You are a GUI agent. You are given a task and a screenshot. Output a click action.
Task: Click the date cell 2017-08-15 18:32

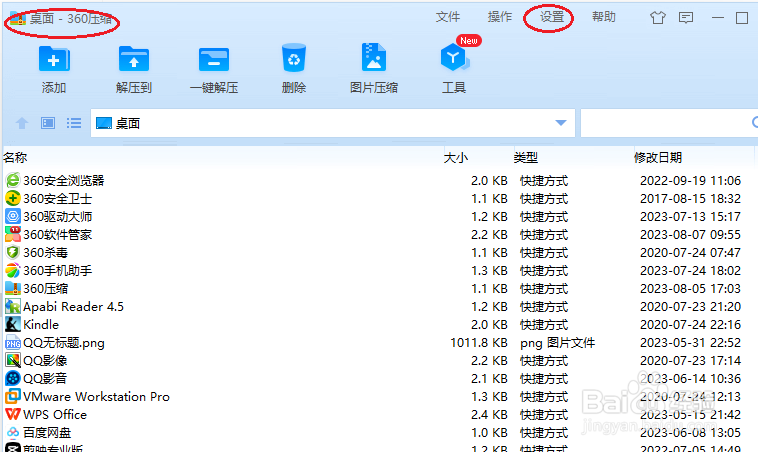tap(690, 198)
